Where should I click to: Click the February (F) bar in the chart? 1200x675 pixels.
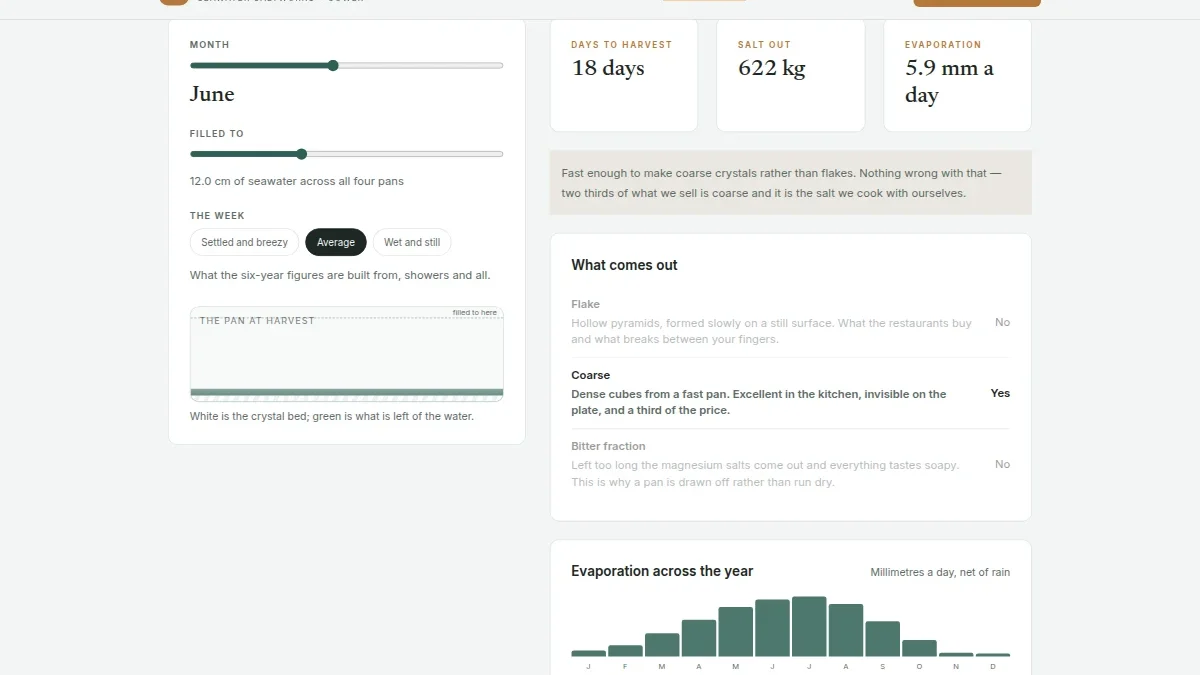click(625, 651)
